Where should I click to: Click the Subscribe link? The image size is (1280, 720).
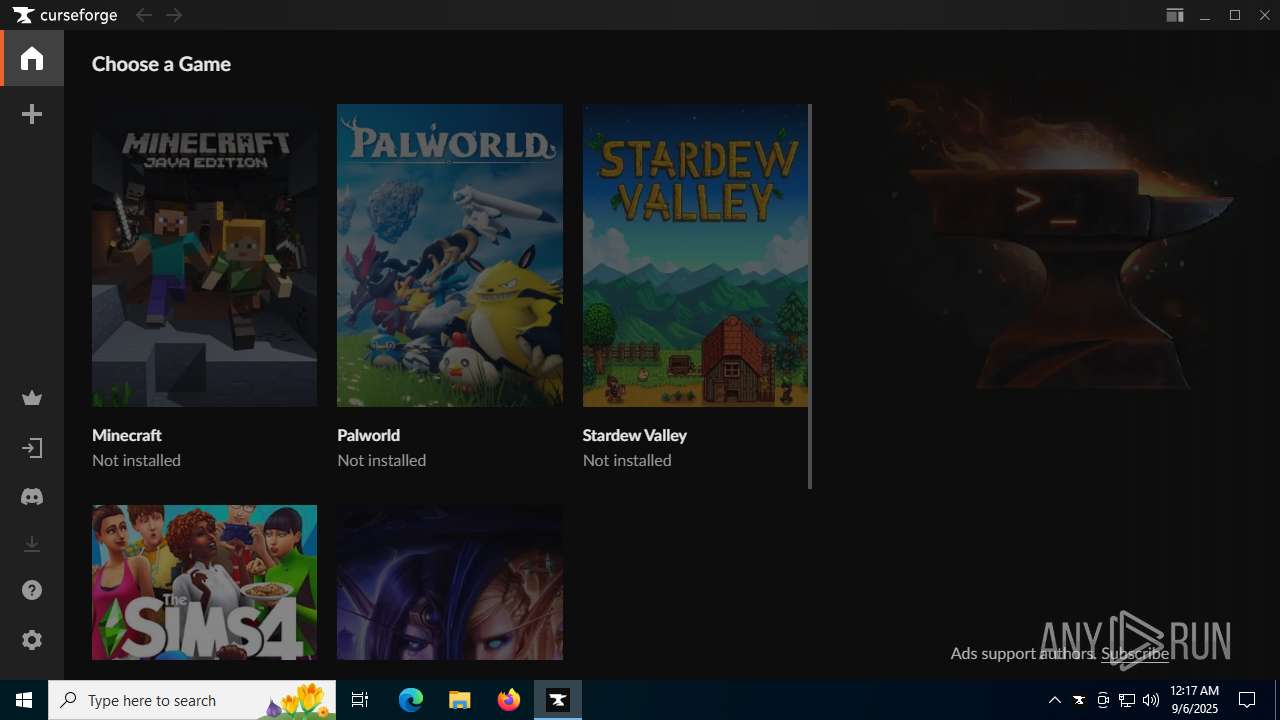[1135, 653]
